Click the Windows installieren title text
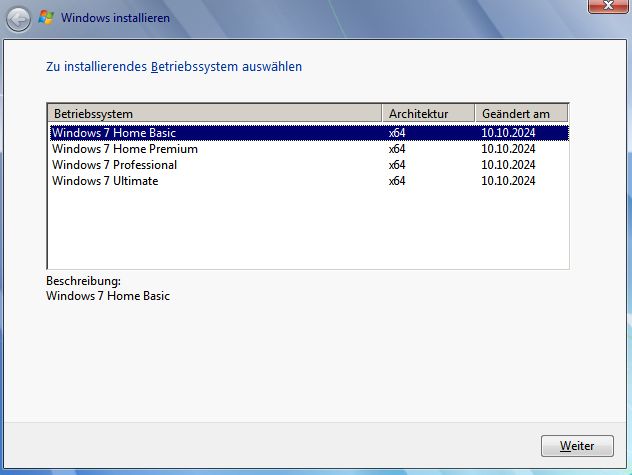This screenshot has width=632, height=475. [x=115, y=18]
